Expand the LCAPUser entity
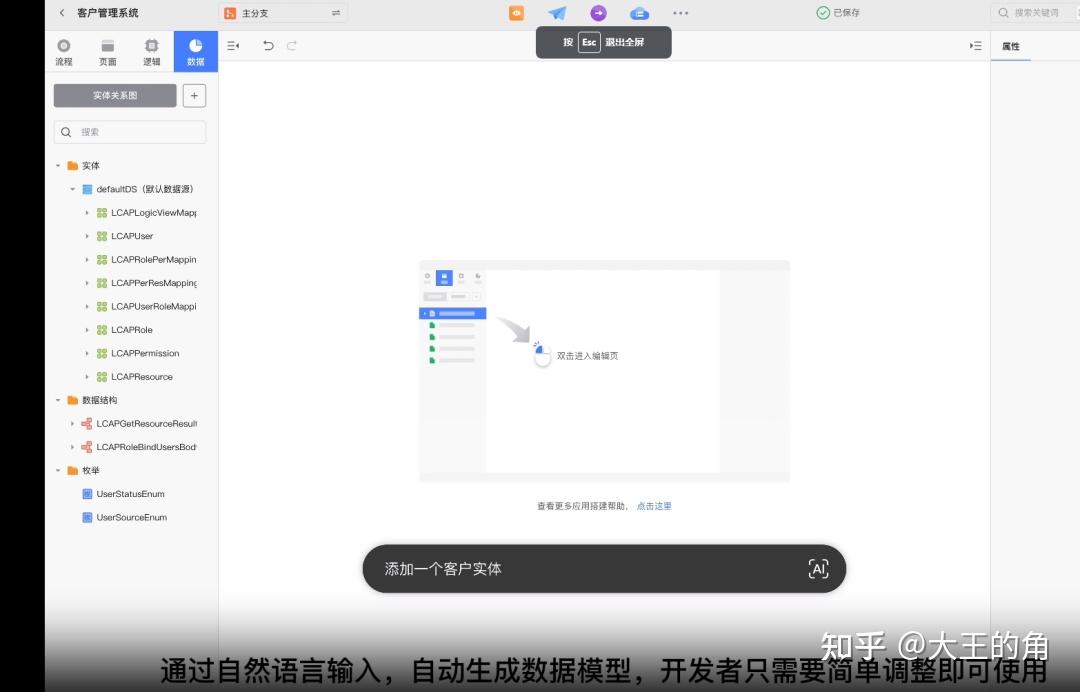Image resolution: width=1080 pixels, height=692 pixels. (x=87, y=236)
